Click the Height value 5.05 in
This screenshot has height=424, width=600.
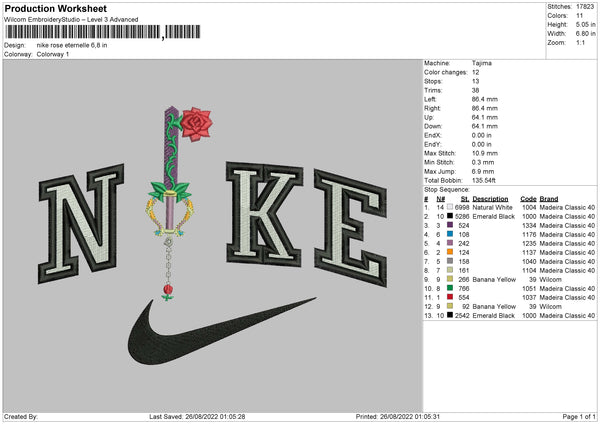pyautogui.click(x=585, y=24)
